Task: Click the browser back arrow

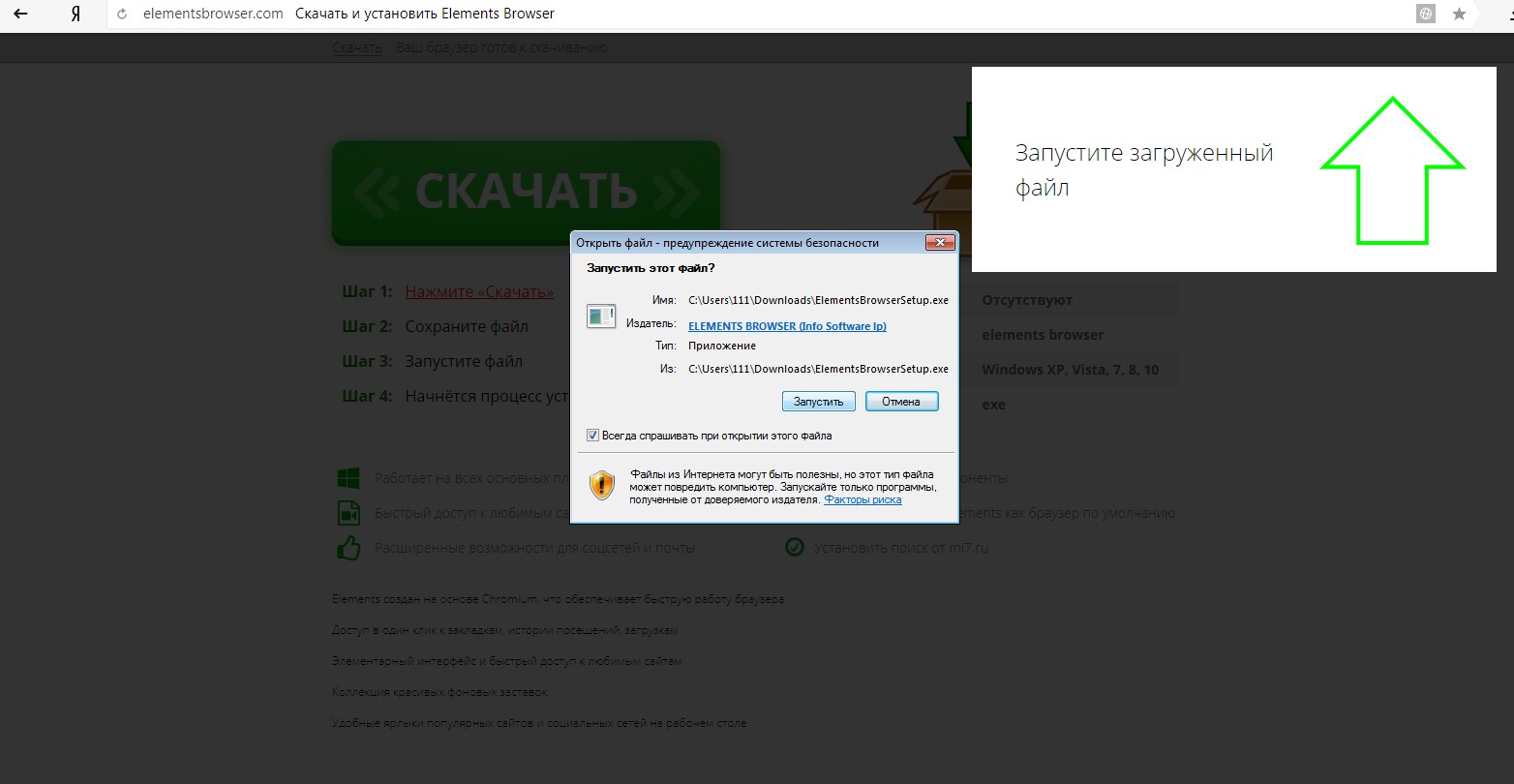Action: pos(20,15)
